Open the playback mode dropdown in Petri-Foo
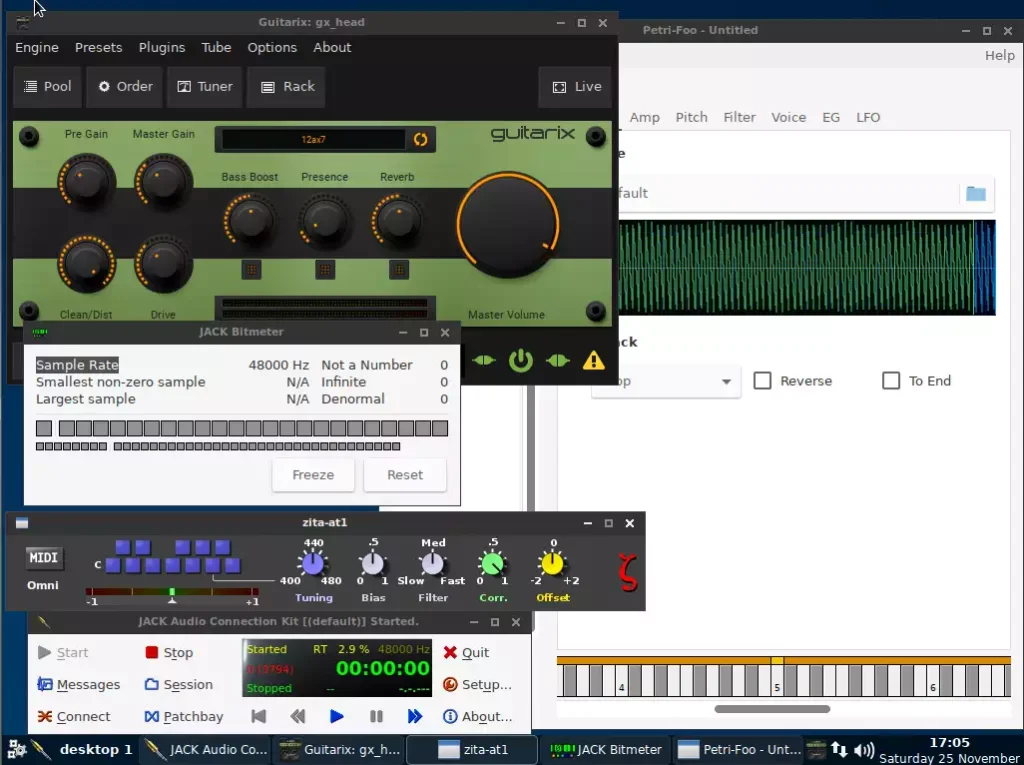The width and height of the screenshot is (1024, 765). click(x=665, y=382)
